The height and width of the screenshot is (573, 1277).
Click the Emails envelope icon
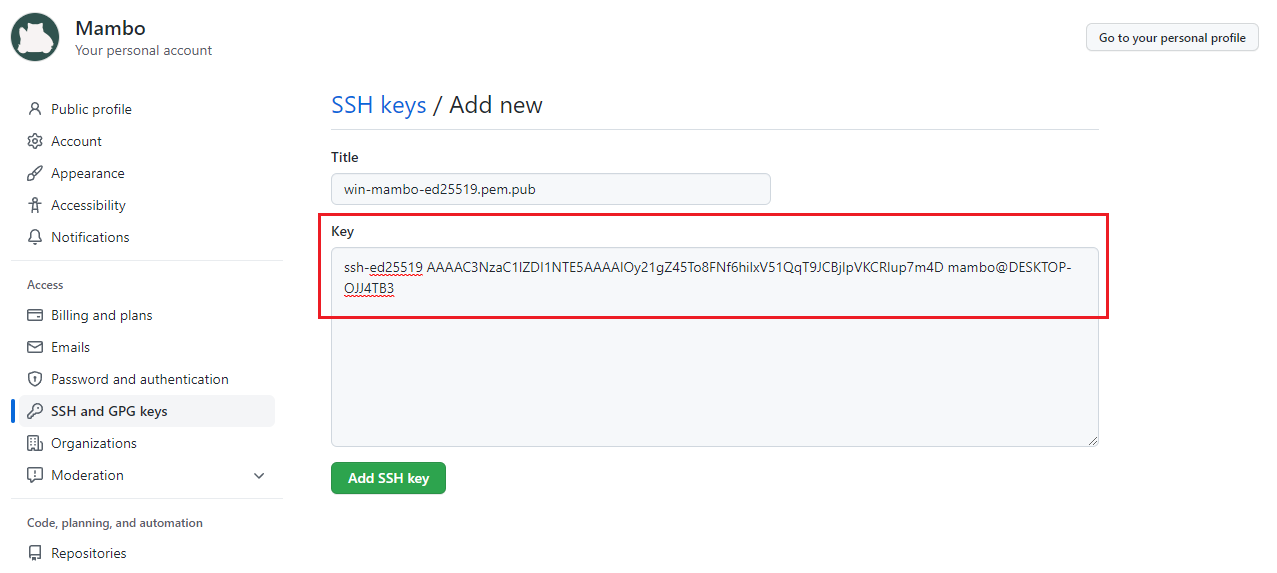click(x=35, y=347)
